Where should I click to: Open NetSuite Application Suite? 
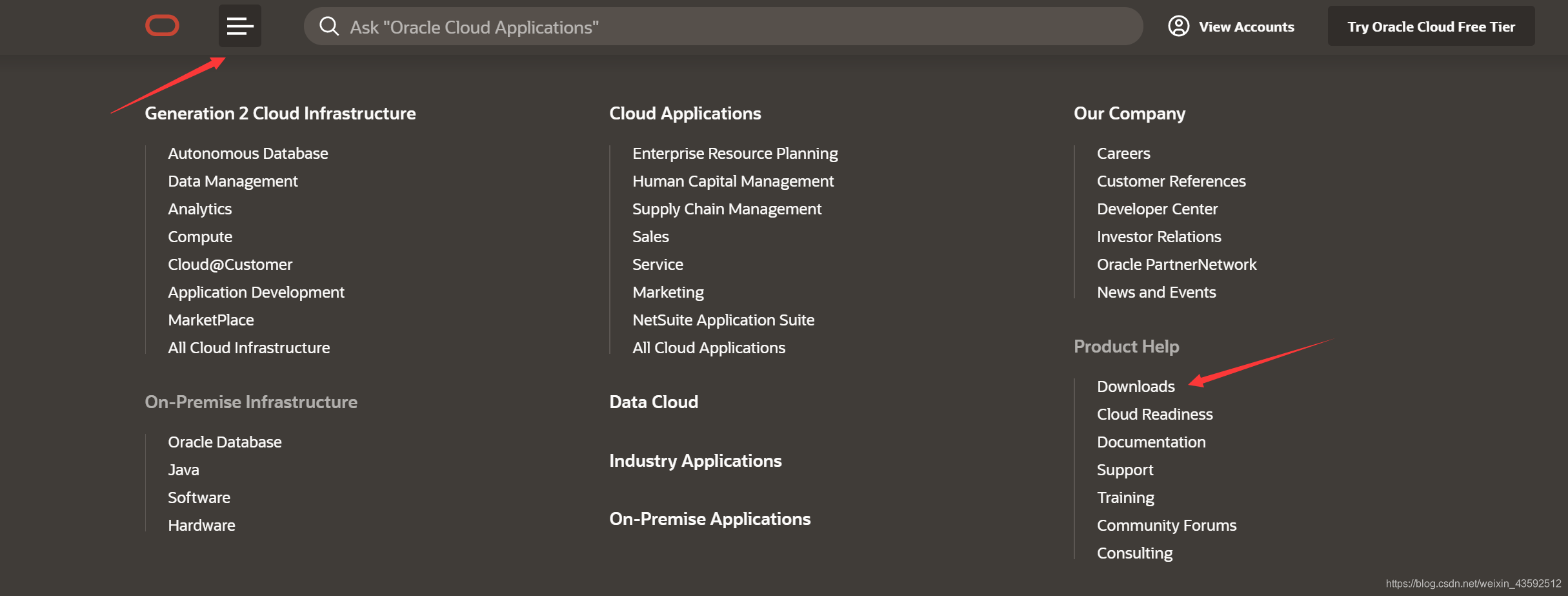click(723, 320)
